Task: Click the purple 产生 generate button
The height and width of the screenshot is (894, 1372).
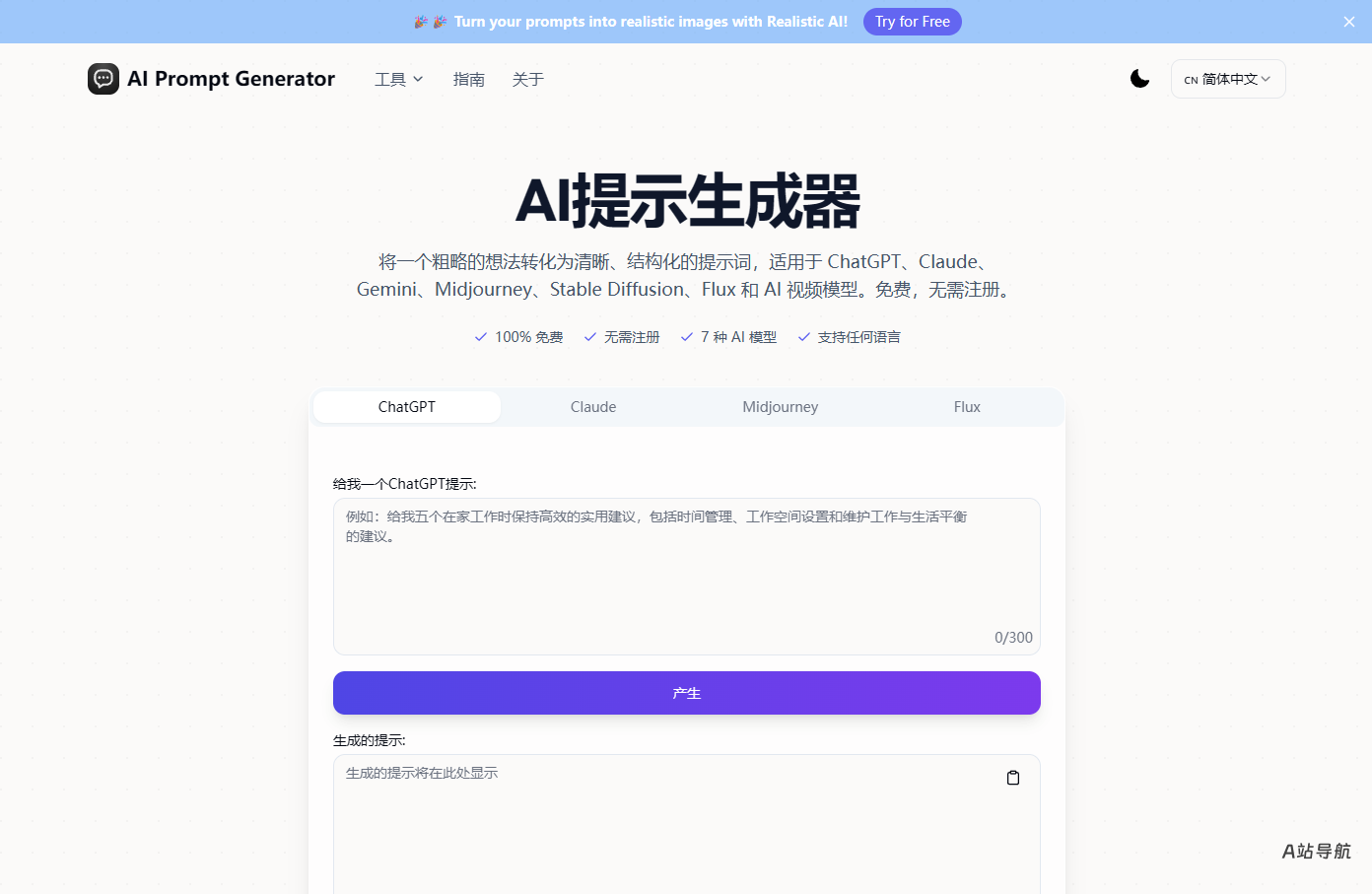Action: [x=687, y=693]
